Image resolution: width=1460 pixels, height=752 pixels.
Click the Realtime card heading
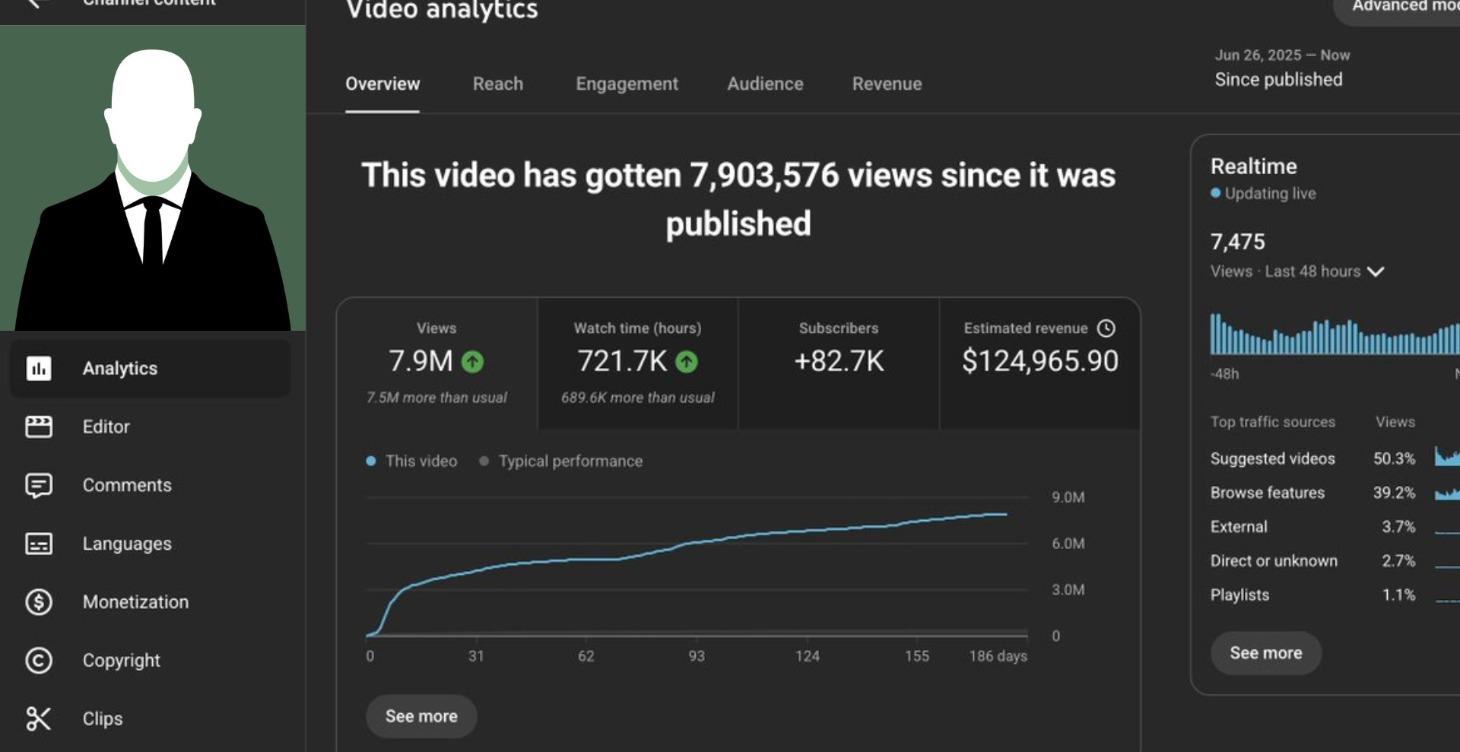tap(1254, 167)
